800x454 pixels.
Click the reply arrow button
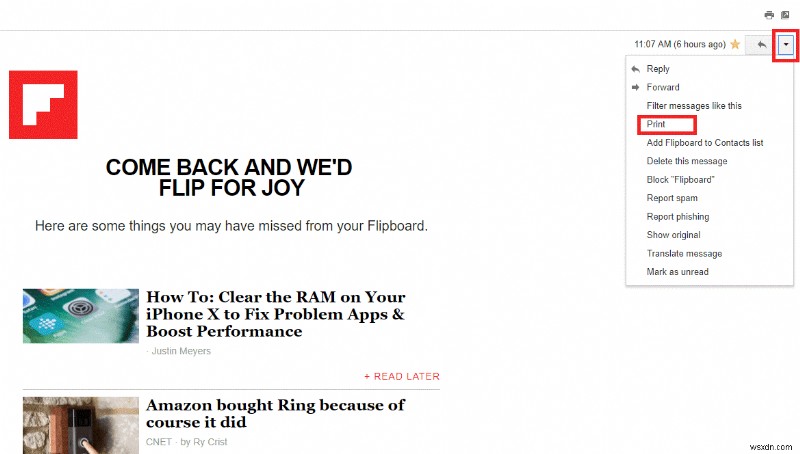click(x=762, y=44)
